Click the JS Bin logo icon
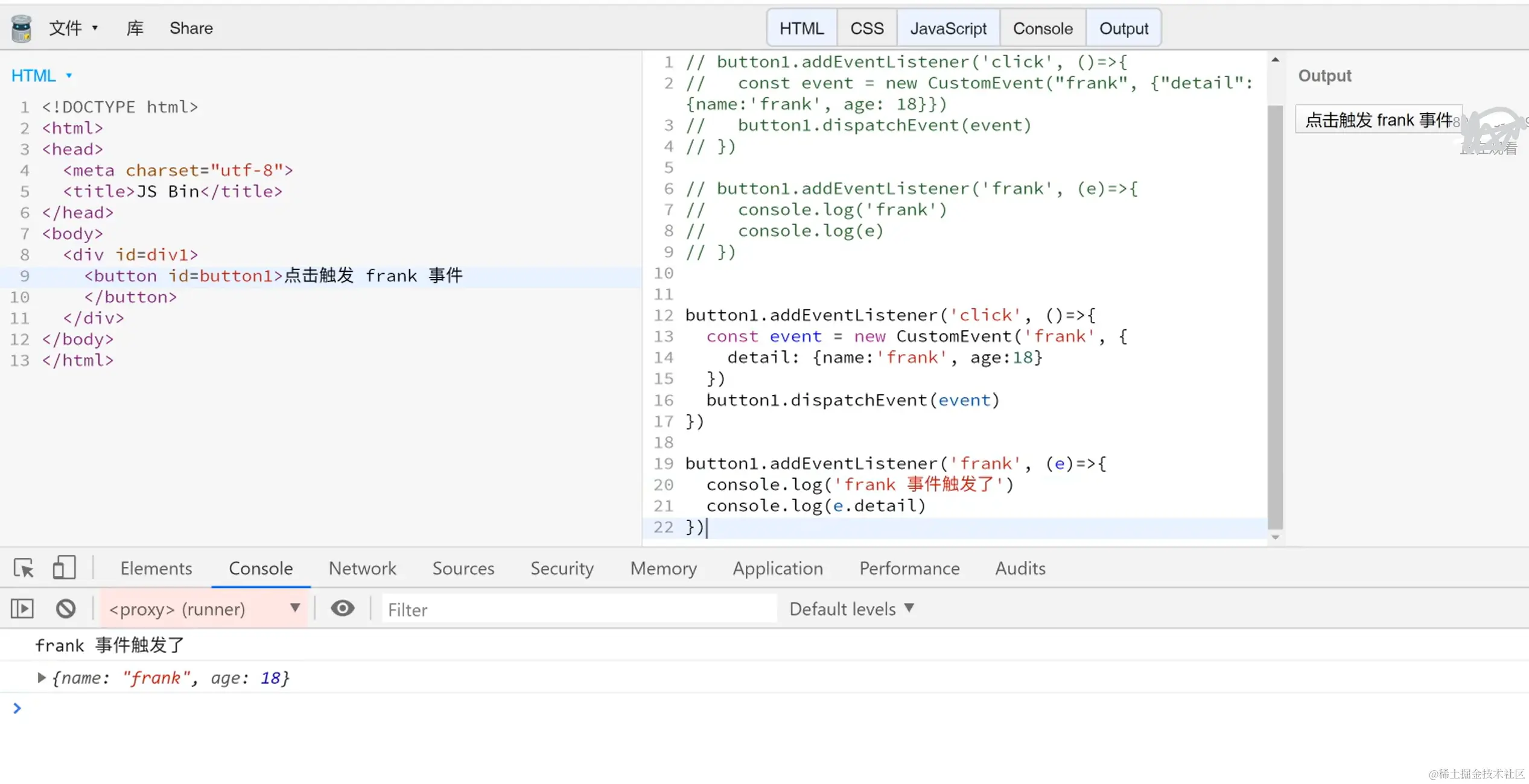This screenshot has width=1529, height=784. point(21,28)
